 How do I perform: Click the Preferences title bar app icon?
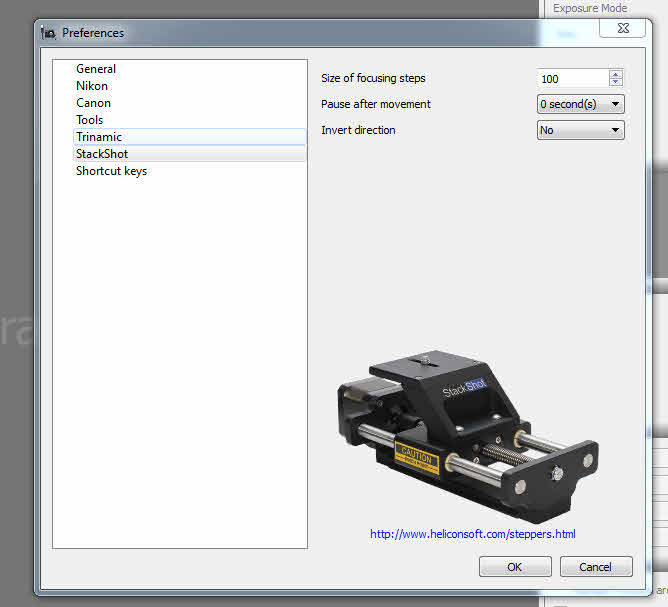[49, 32]
